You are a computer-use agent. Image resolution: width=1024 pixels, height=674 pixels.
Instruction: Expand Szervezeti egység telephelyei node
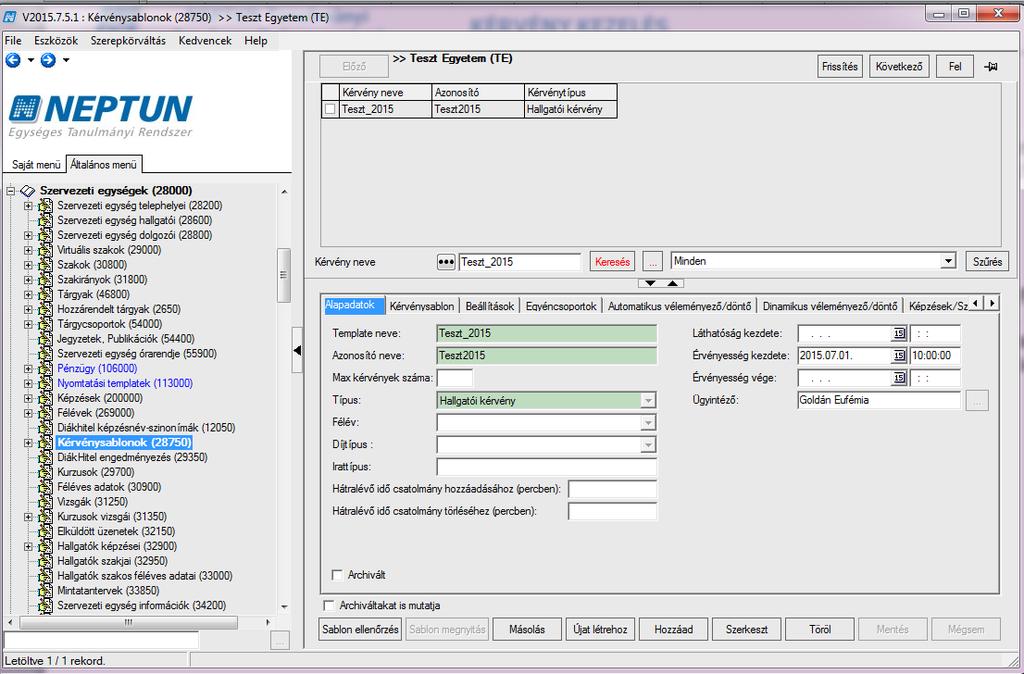pyautogui.click(x=28, y=206)
